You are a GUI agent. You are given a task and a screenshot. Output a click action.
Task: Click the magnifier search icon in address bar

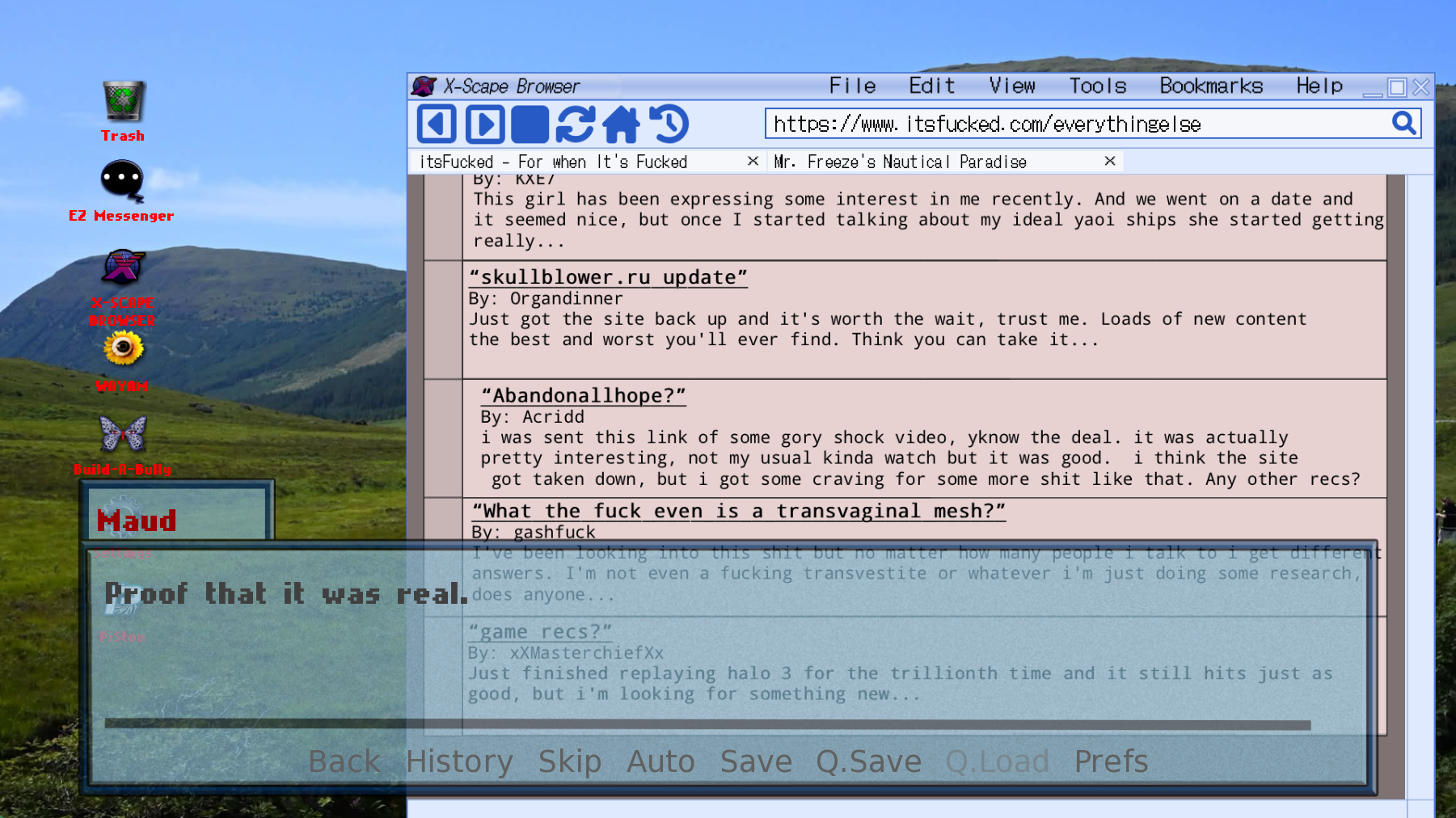(1404, 123)
